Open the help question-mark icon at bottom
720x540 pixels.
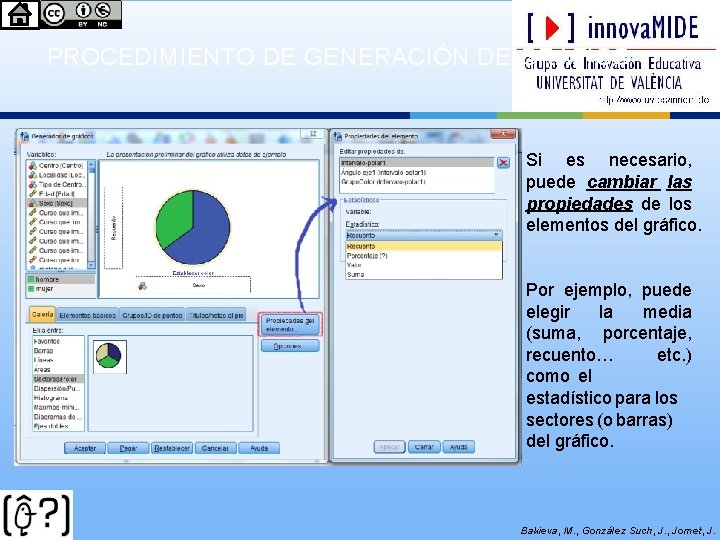pyautogui.click(x=37, y=514)
